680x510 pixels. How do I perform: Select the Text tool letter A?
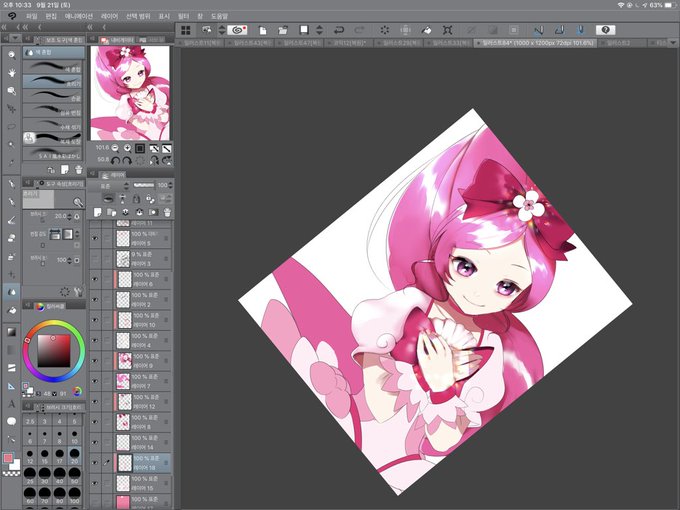(12, 404)
